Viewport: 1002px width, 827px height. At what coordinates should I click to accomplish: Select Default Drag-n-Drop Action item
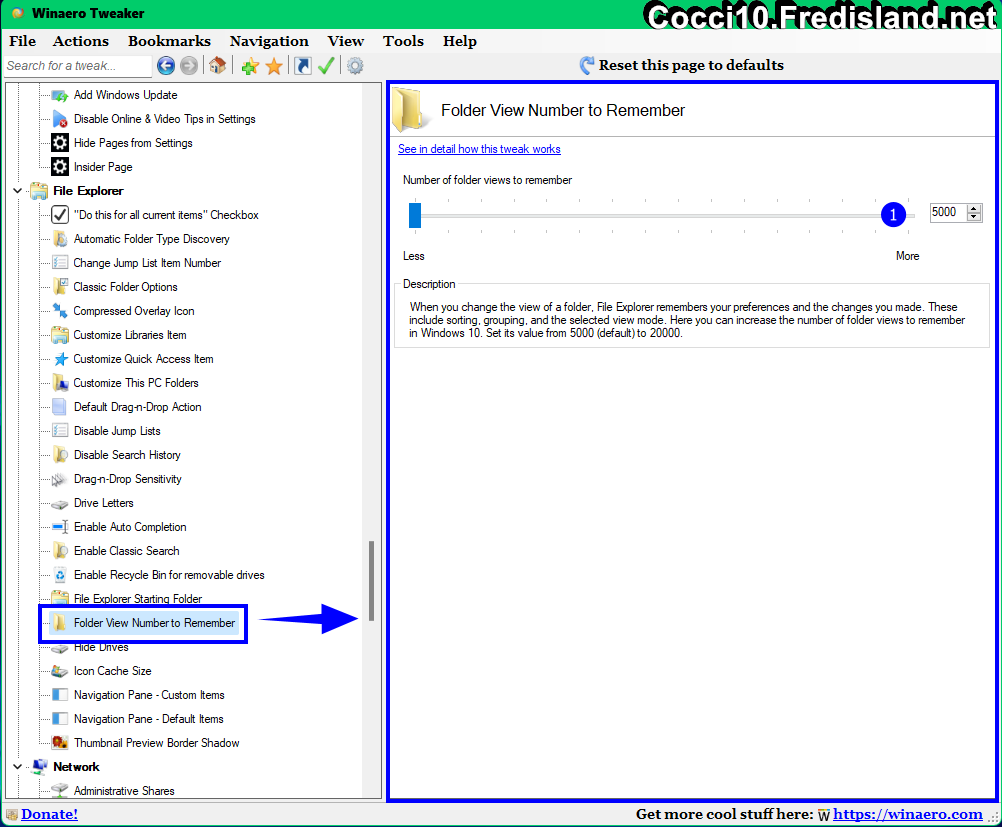(137, 407)
